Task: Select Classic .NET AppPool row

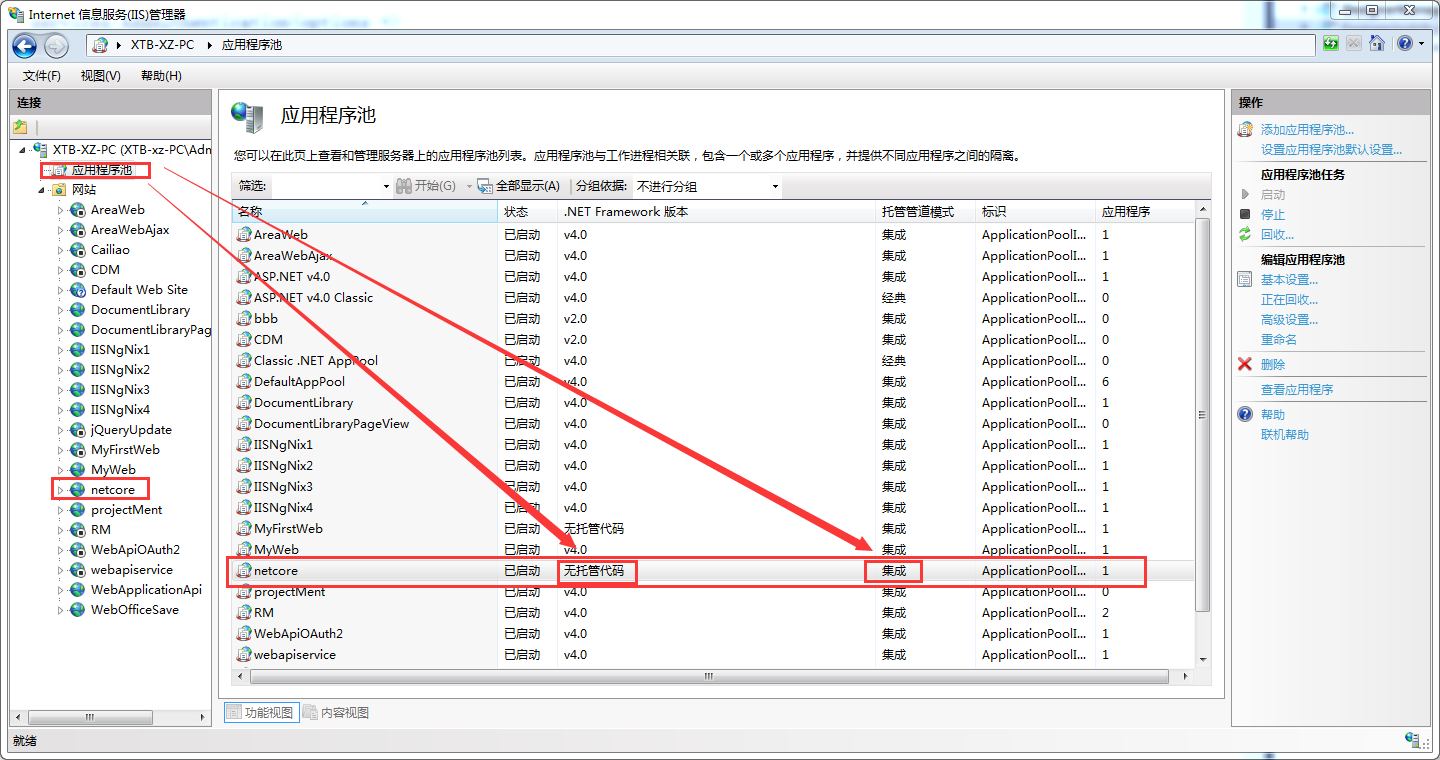Action: [714, 361]
